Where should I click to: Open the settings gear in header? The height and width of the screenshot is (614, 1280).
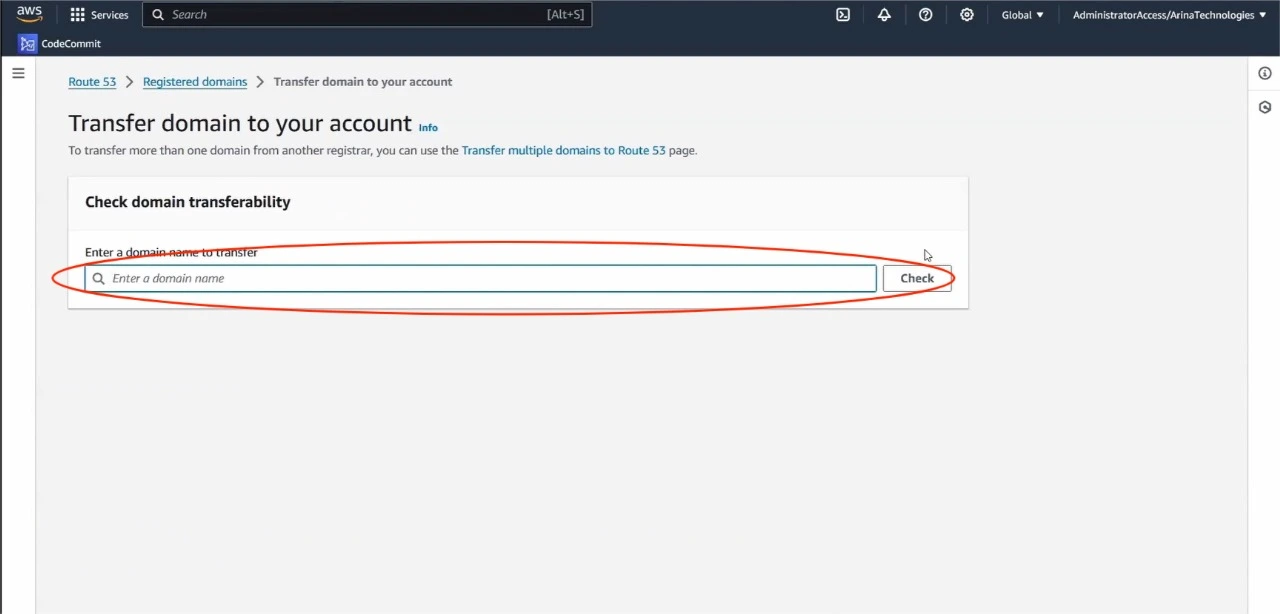click(x=966, y=15)
